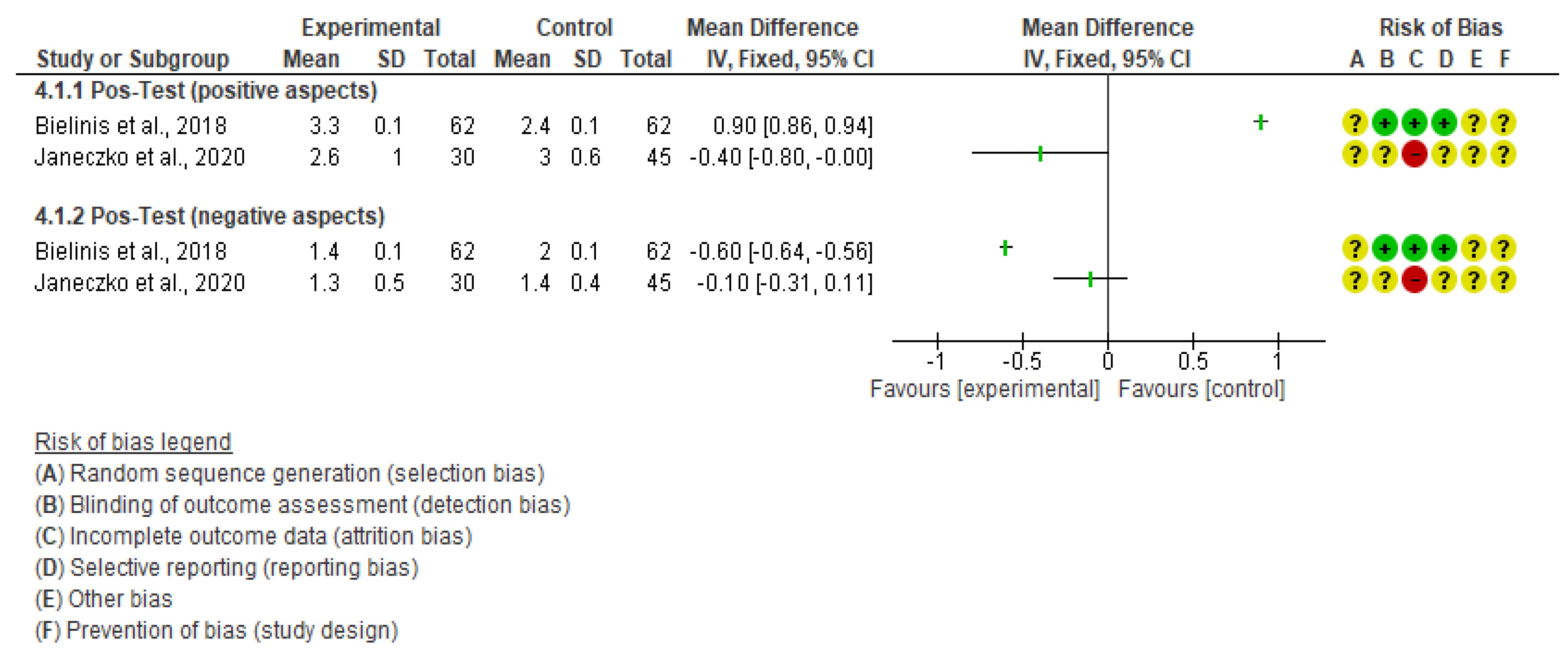Select the "4.1.2 Pos-Test (negative aspects)" subgroup heading
Image resolution: width=1568 pixels, height=652 pixels.
click(x=209, y=216)
